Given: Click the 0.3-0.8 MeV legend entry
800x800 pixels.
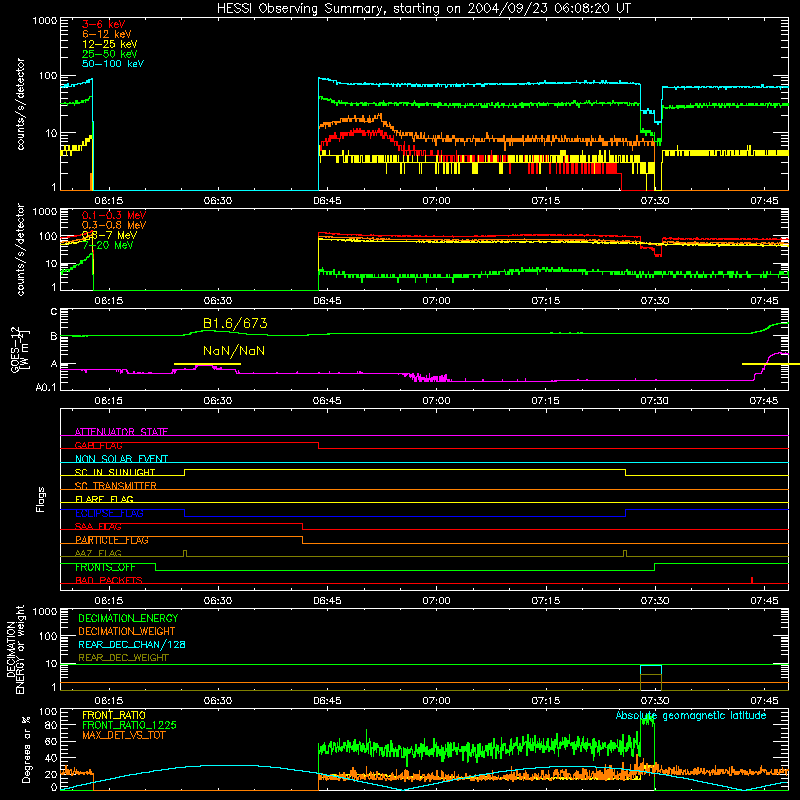Looking at the screenshot, I should tap(114, 225).
